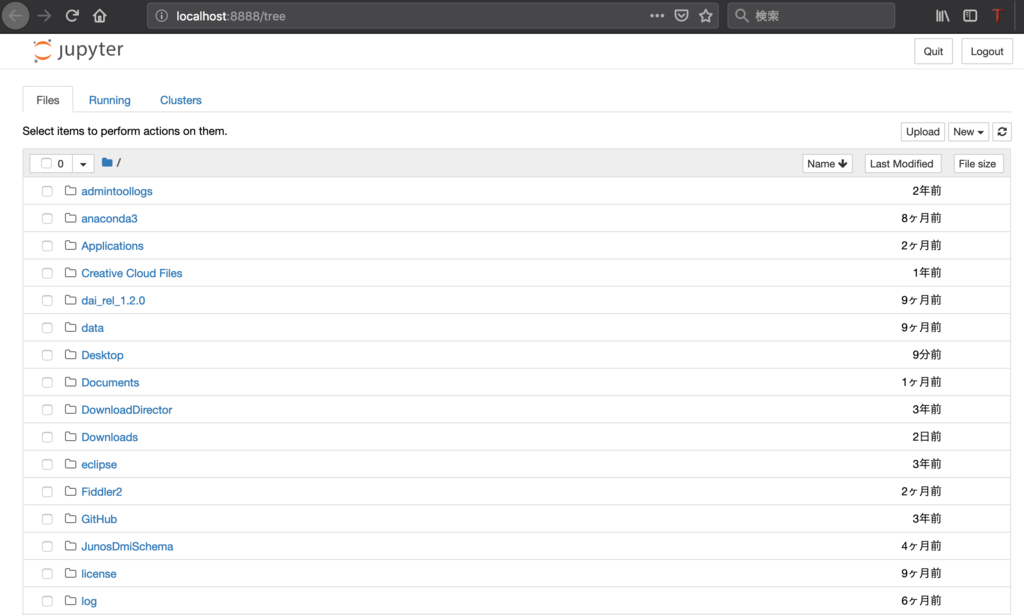
Task: Click the Downloads modified time 2日前
Action: click(927, 437)
